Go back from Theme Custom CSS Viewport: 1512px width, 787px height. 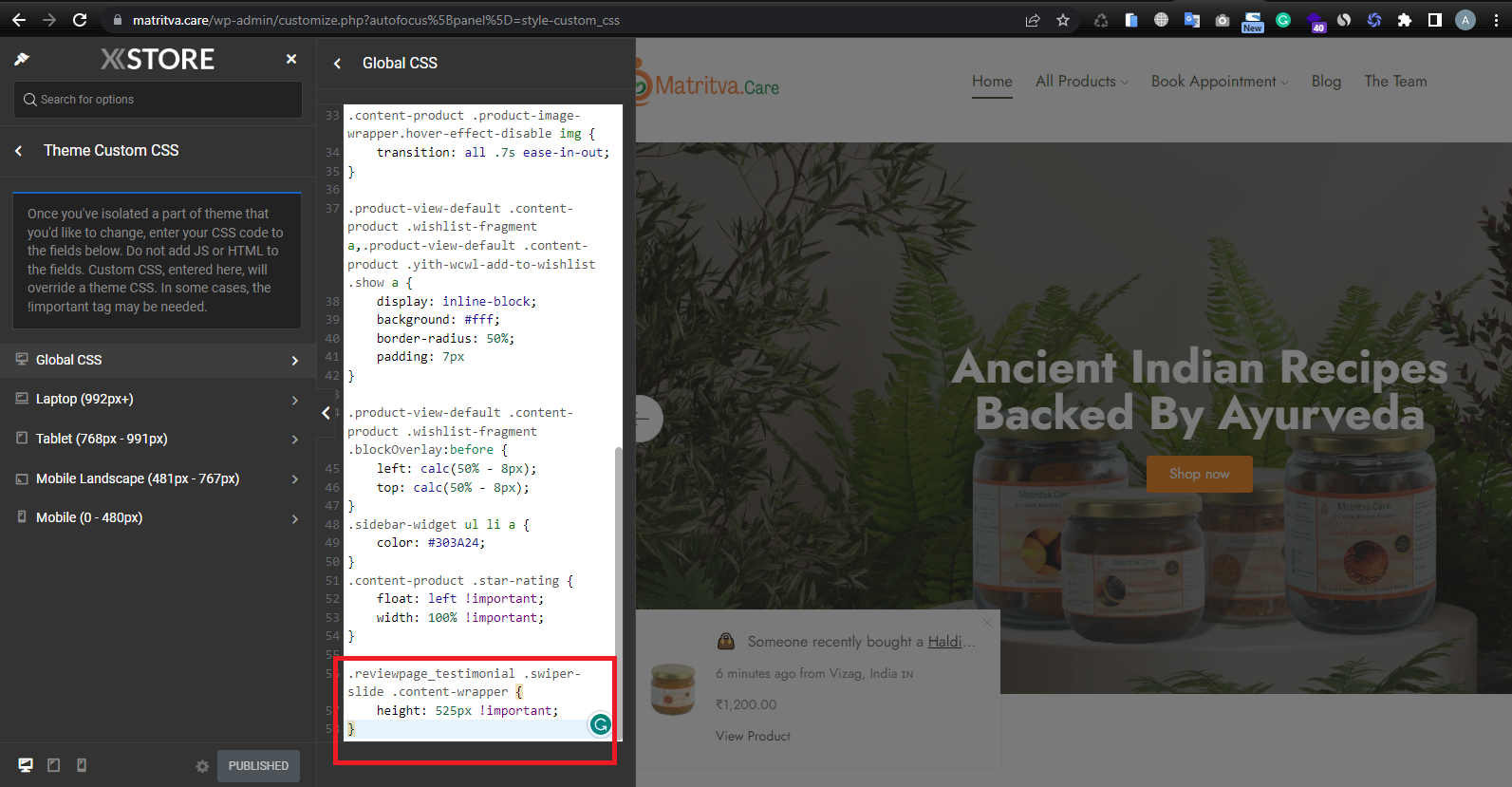coord(19,151)
